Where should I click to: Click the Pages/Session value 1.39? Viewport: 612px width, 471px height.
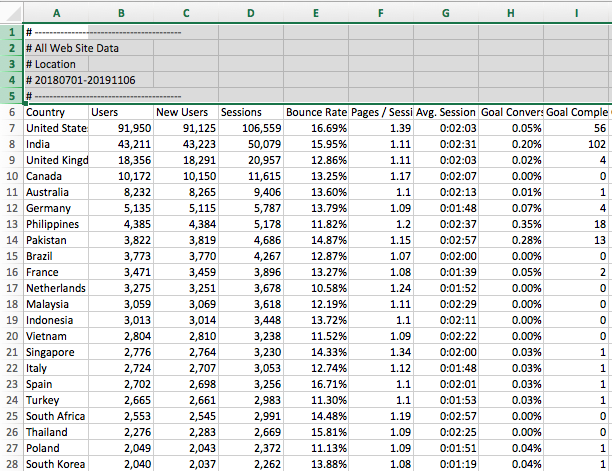(x=381, y=128)
